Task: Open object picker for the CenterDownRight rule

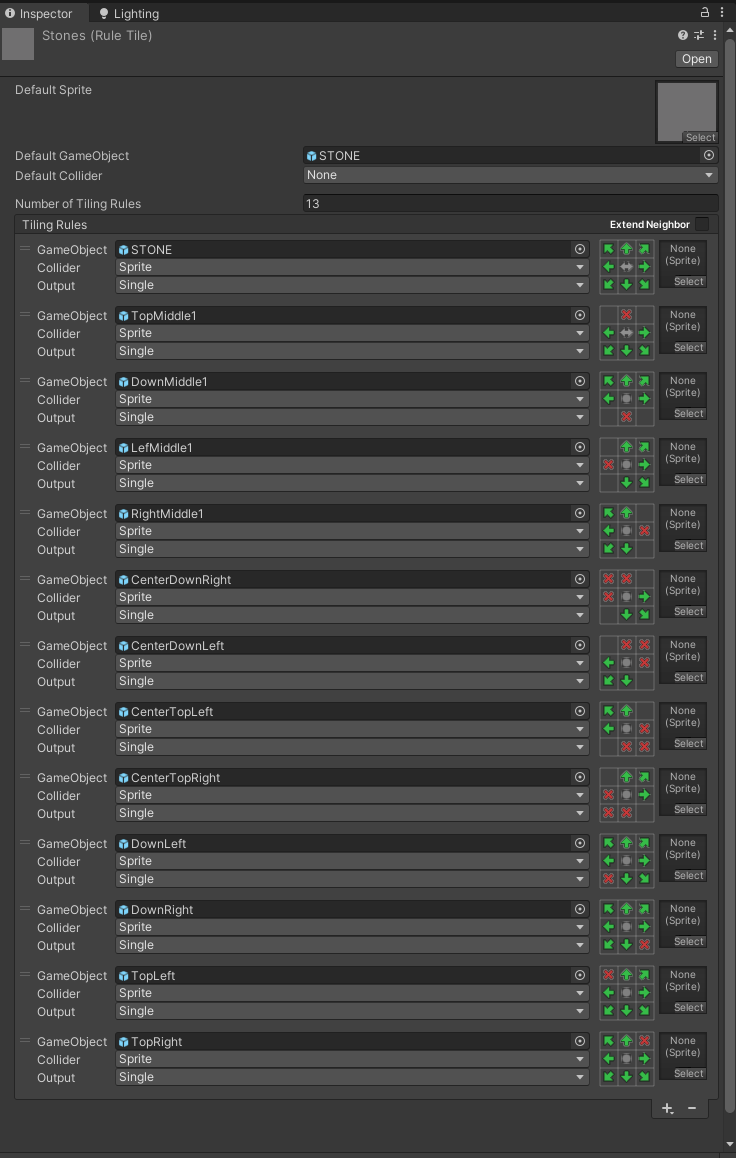Action: point(580,579)
